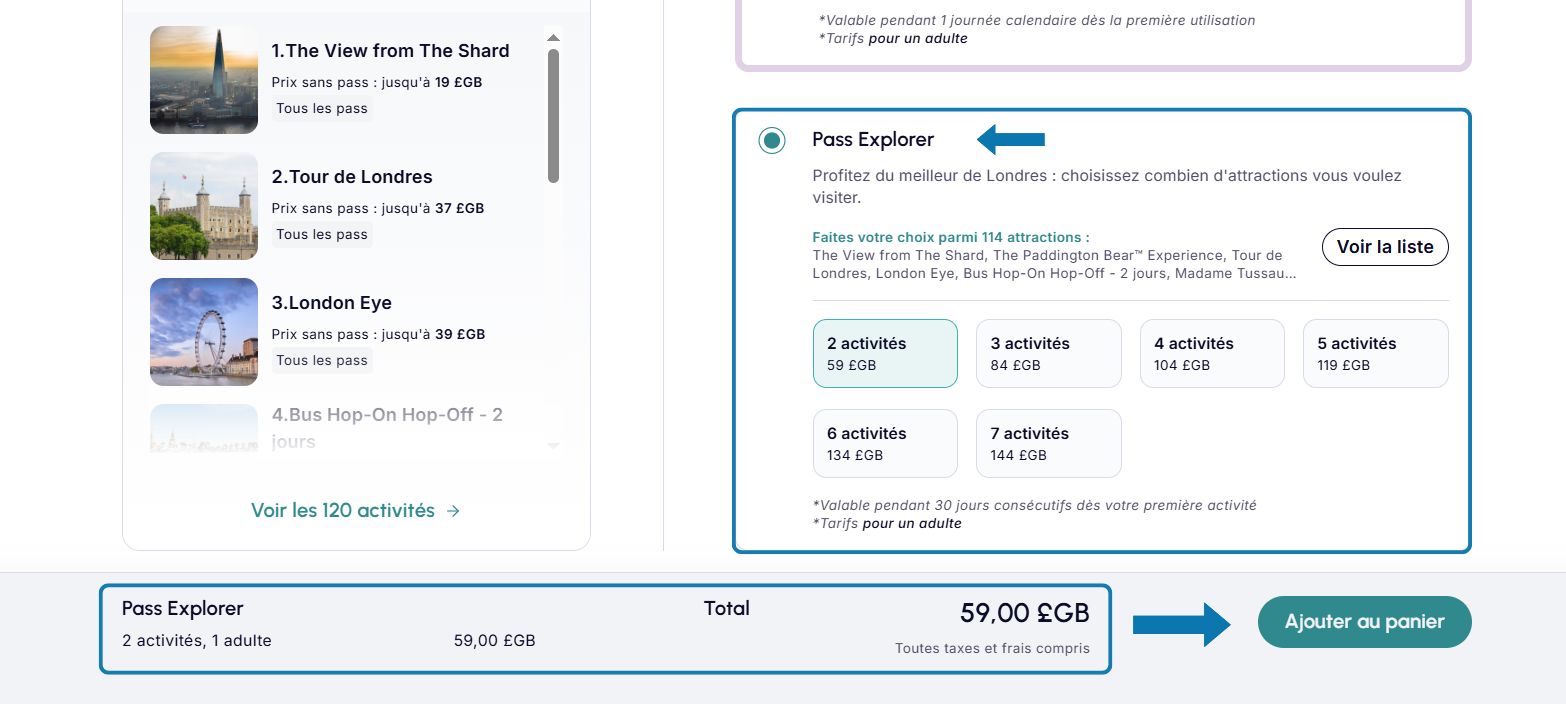Image resolution: width=1566 pixels, height=704 pixels.
Task: Select the Pass Explorer radio button
Action: 771,141
